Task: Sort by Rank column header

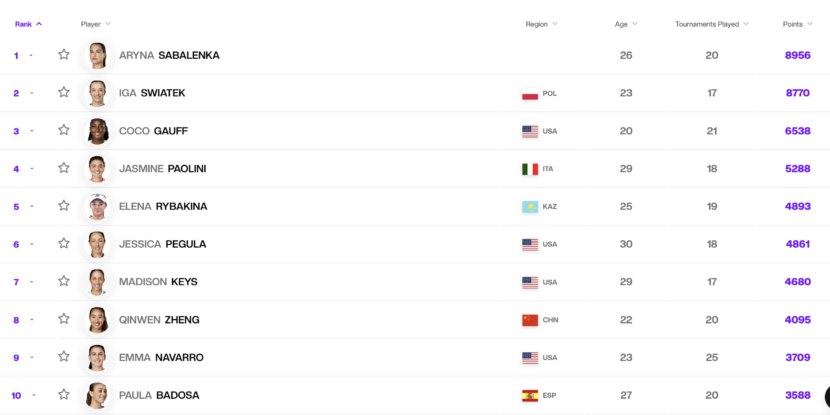Action: 28,24
